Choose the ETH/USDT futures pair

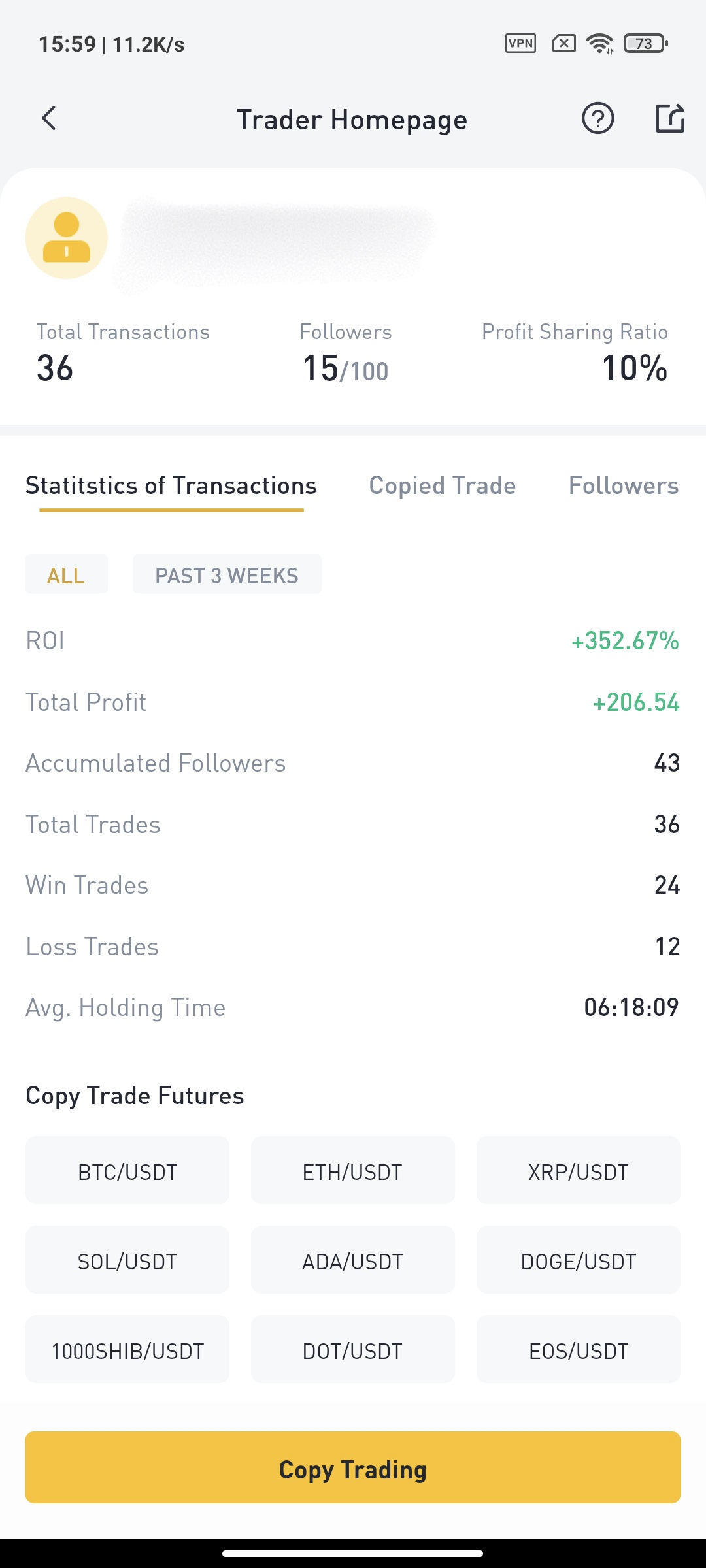click(x=353, y=1171)
